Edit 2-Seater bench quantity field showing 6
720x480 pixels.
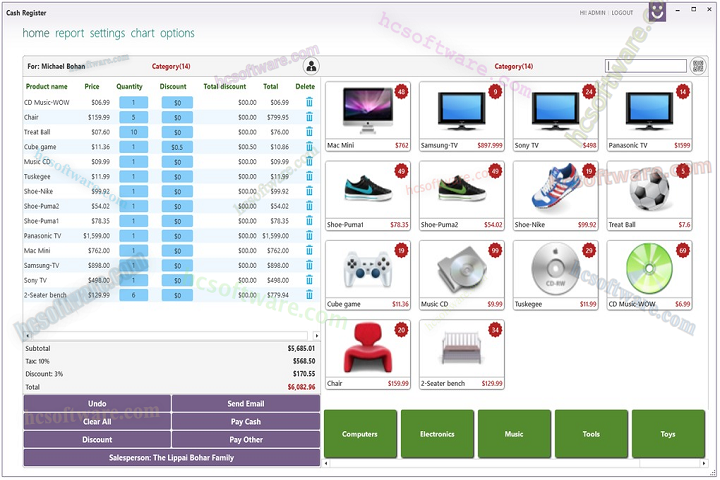pyautogui.click(x=134, y=295)
